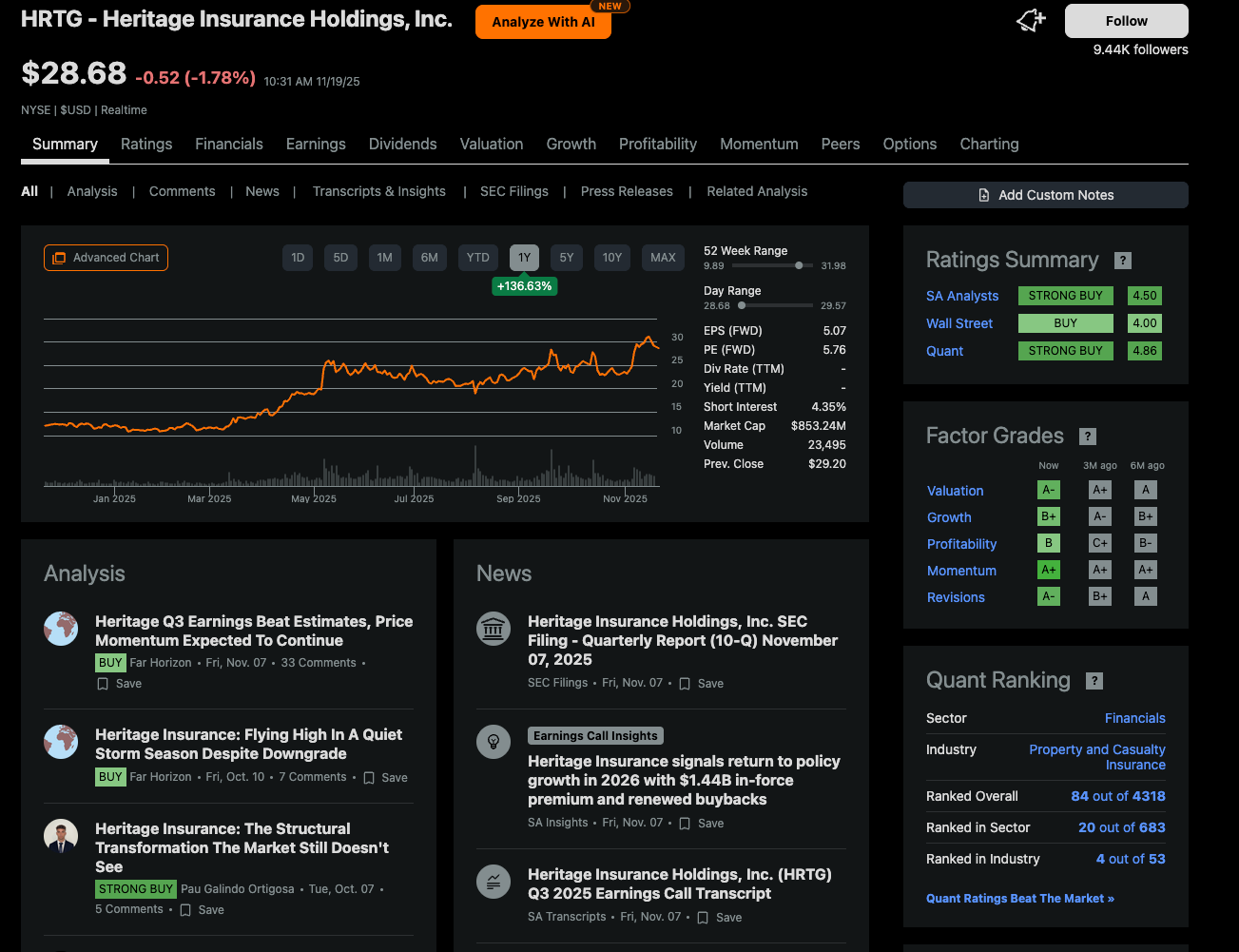Open the Ratings Summary help question mark
The image size is (1239, 952).
coord(1123,261)
